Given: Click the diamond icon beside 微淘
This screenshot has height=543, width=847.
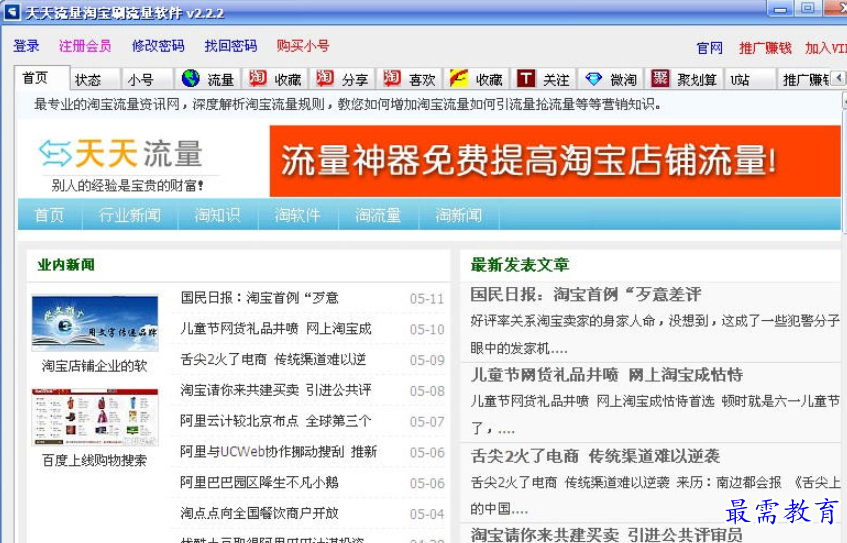Looking at the screenshot, I should pyautogui.click(x=593, y=79).
